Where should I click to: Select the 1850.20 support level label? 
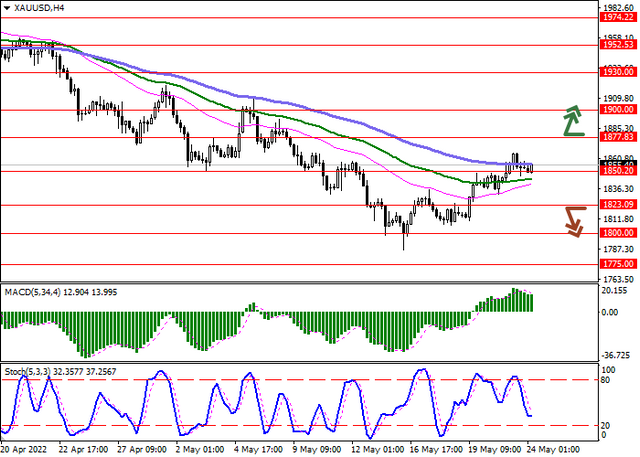click(x=619, y=171)
